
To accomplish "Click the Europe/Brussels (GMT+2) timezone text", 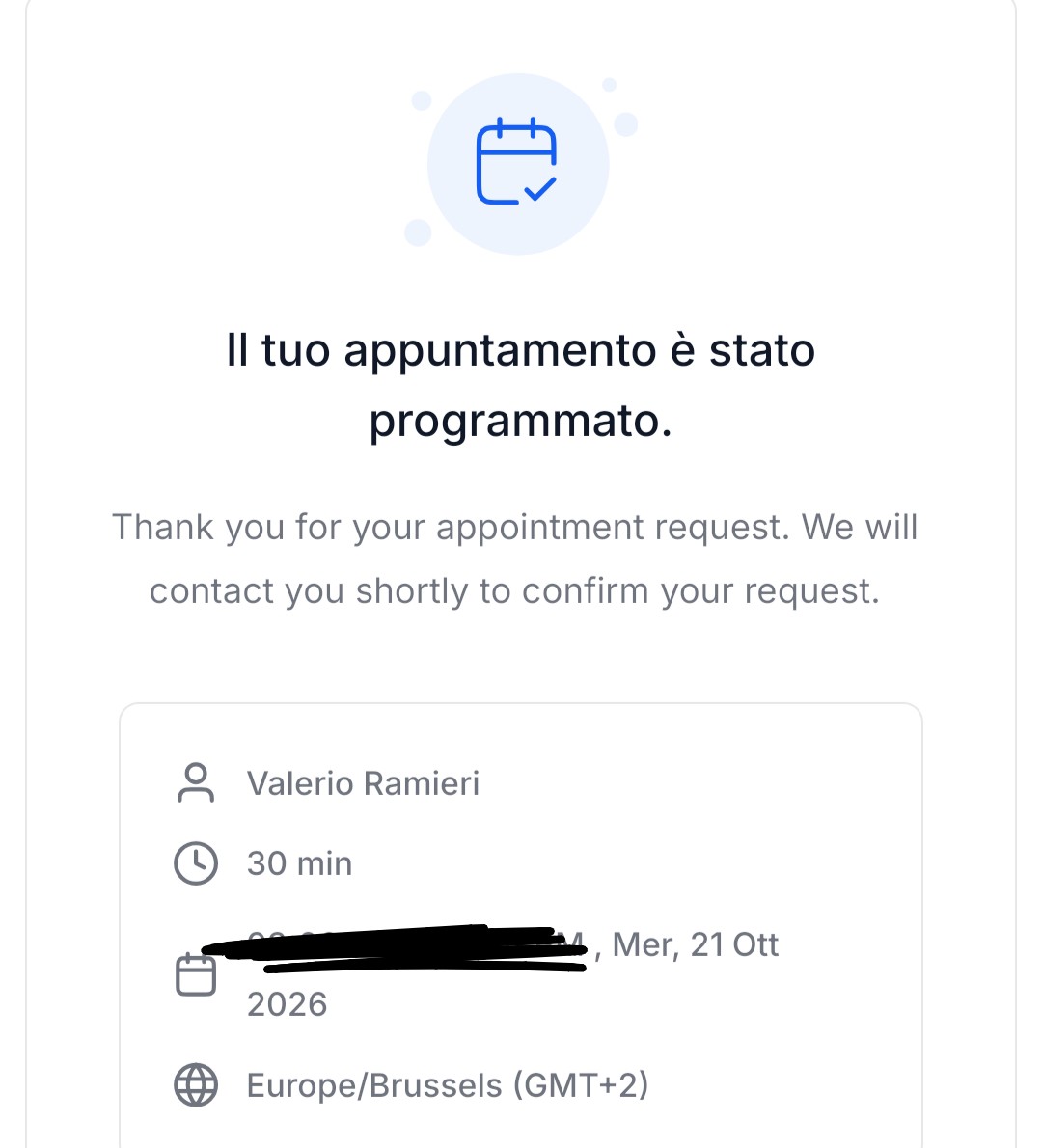I will coord(448,1085).
